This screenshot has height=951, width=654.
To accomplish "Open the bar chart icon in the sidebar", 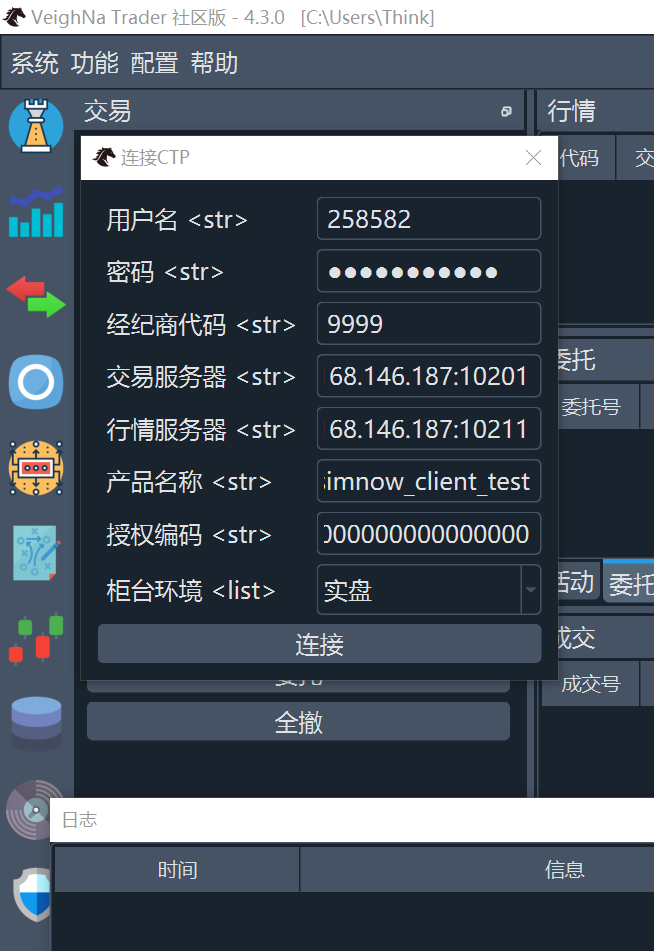I will pyautogui.click(x=36, y=211).
